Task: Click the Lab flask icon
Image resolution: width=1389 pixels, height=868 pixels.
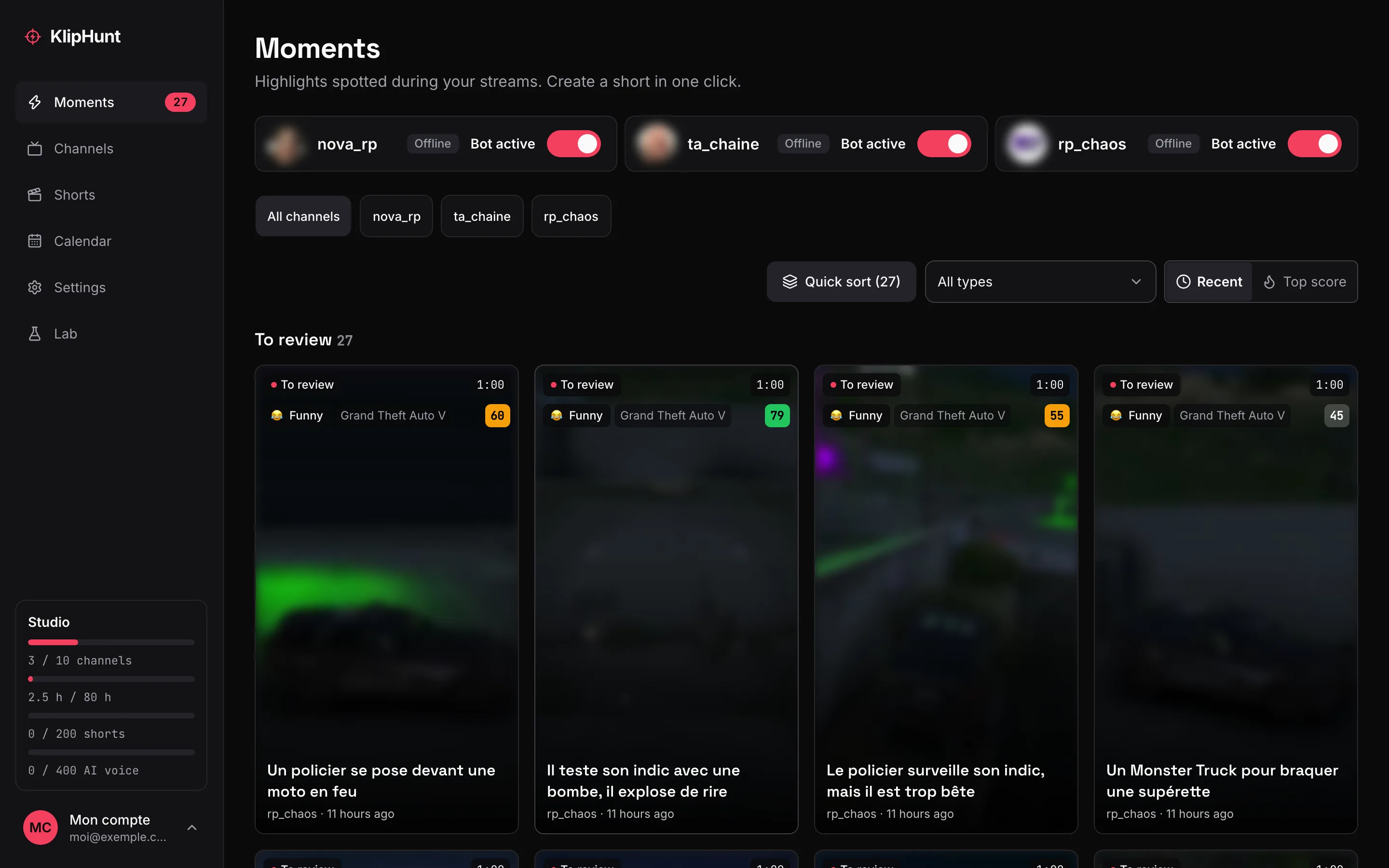Action: click(x=35, y=334)
